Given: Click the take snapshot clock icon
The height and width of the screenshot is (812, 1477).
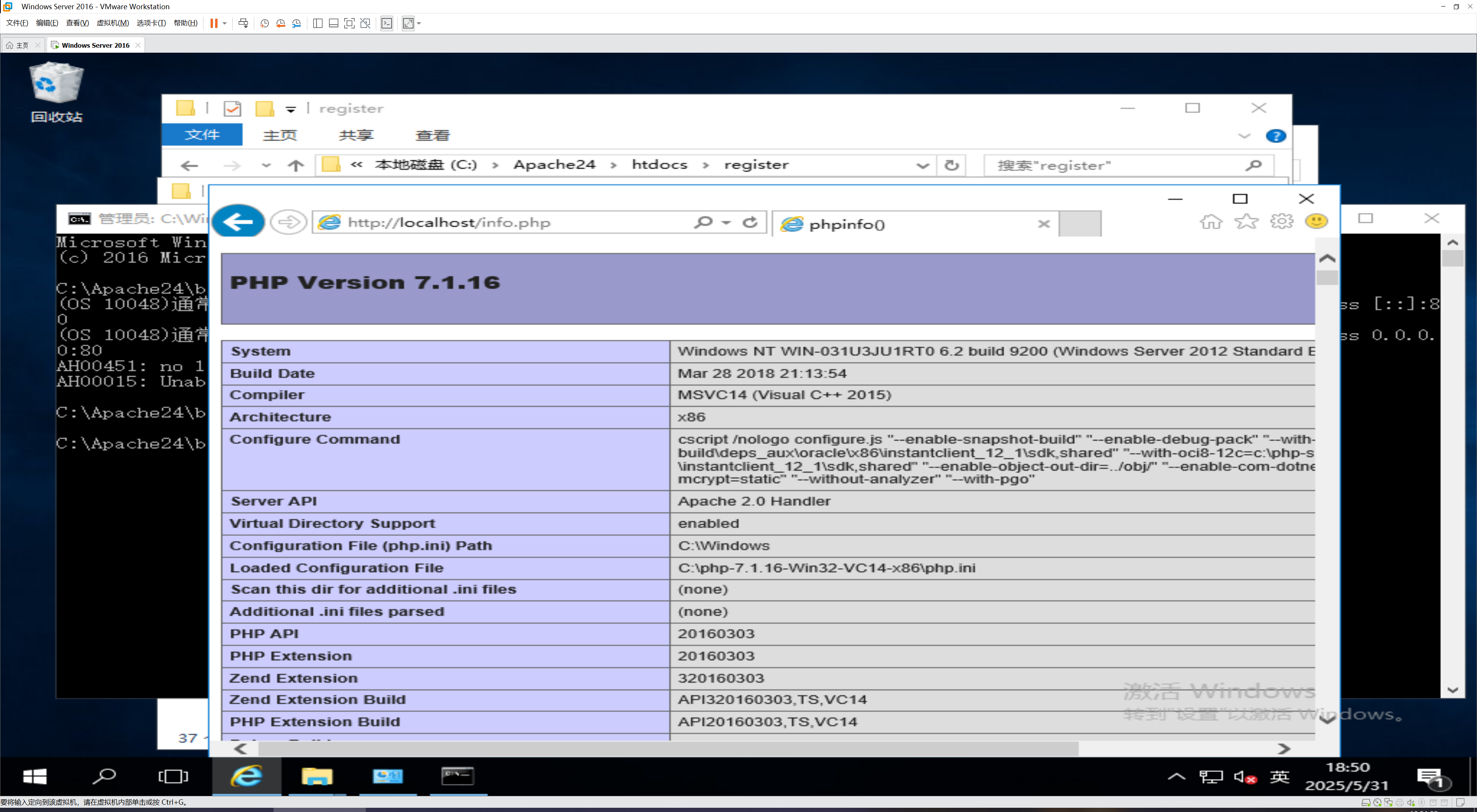Looking at the screenshot, I should pos(264,23).
